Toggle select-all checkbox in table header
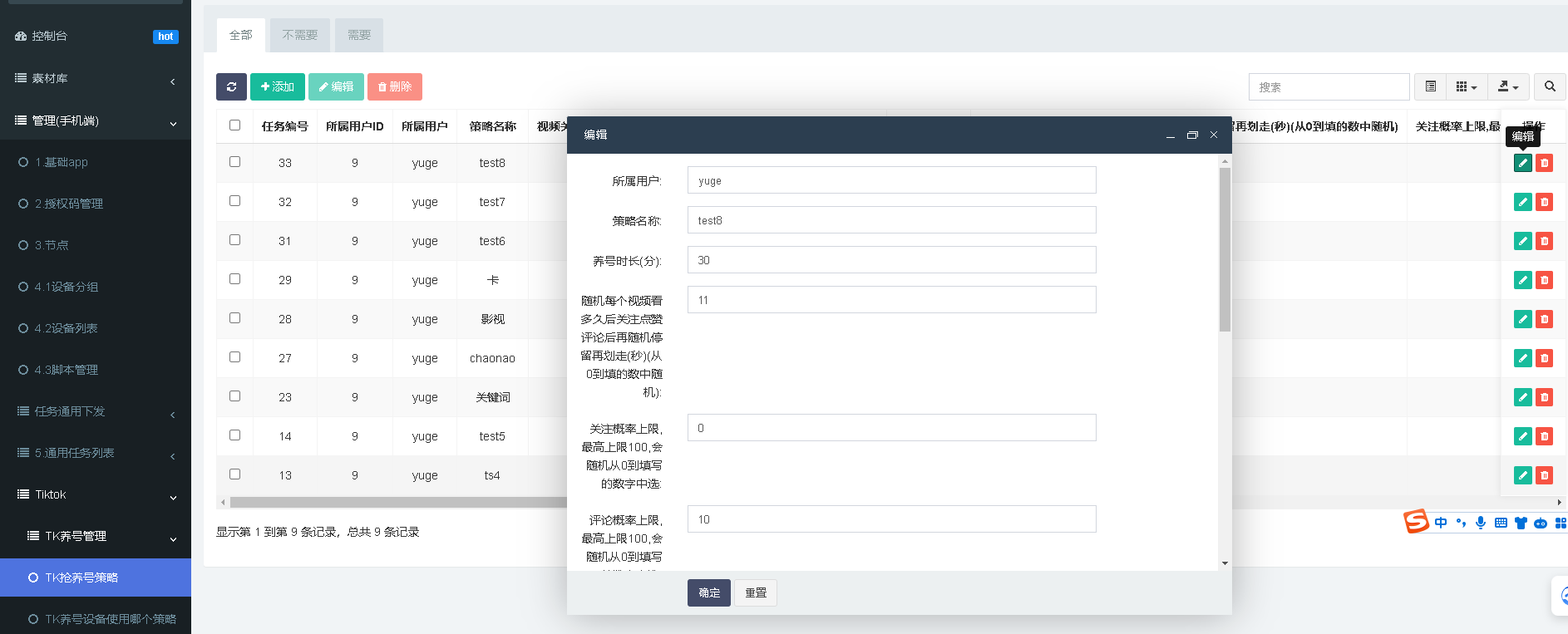Image resolution: width=1568 pixels, height=634 pixels. point(234,125)
